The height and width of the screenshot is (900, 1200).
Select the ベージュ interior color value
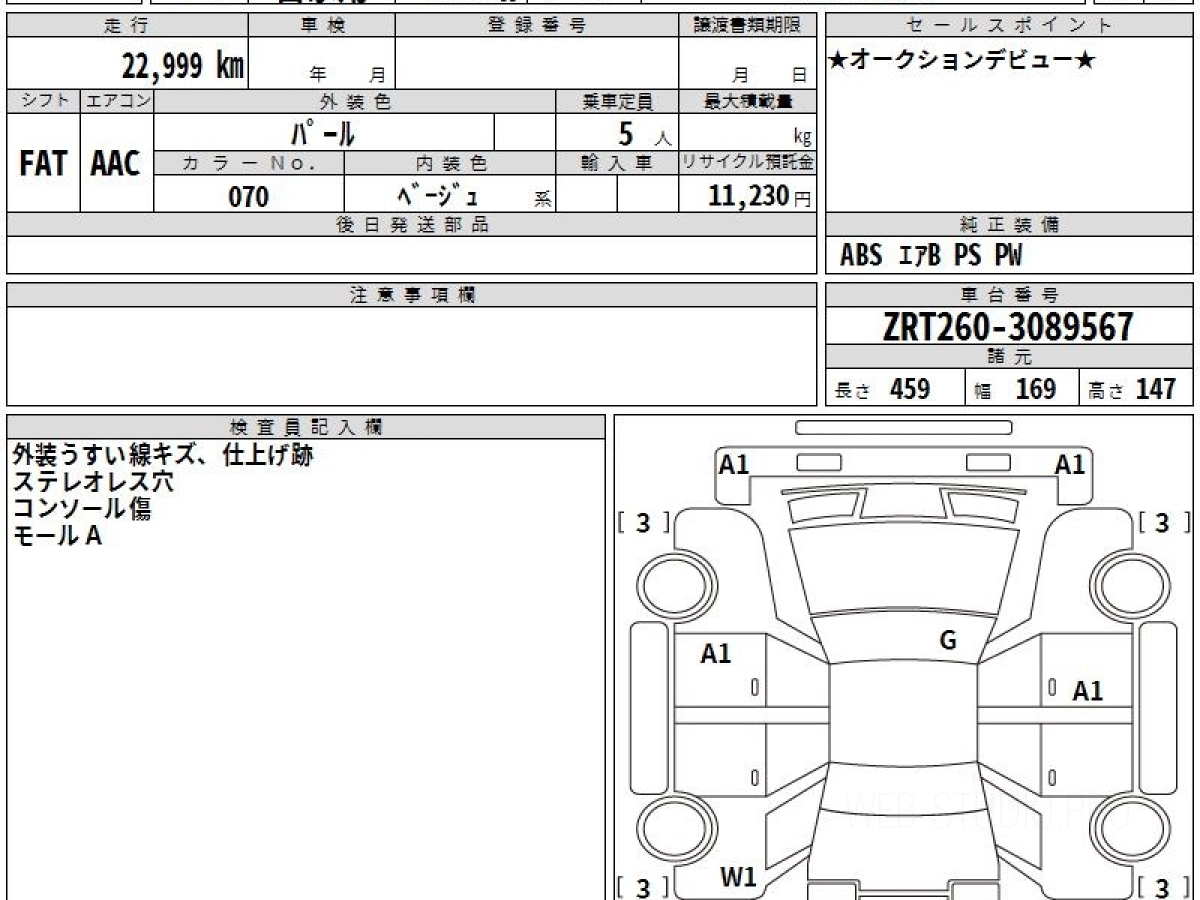click(x=437, y=195)
